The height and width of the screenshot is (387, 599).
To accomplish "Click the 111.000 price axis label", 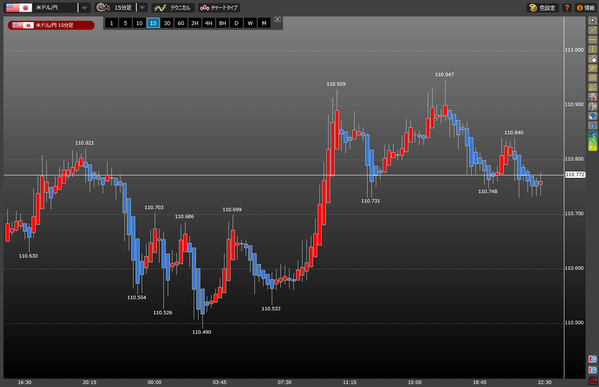I will click(x=575, y=50).
